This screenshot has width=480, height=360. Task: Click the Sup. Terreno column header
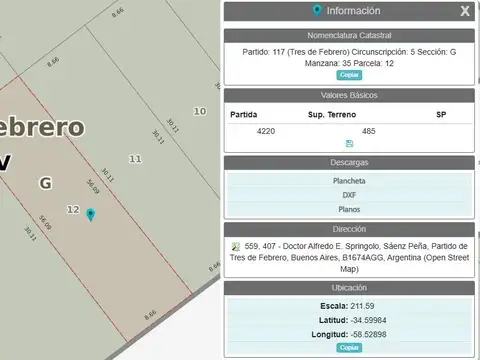(332, 115)
